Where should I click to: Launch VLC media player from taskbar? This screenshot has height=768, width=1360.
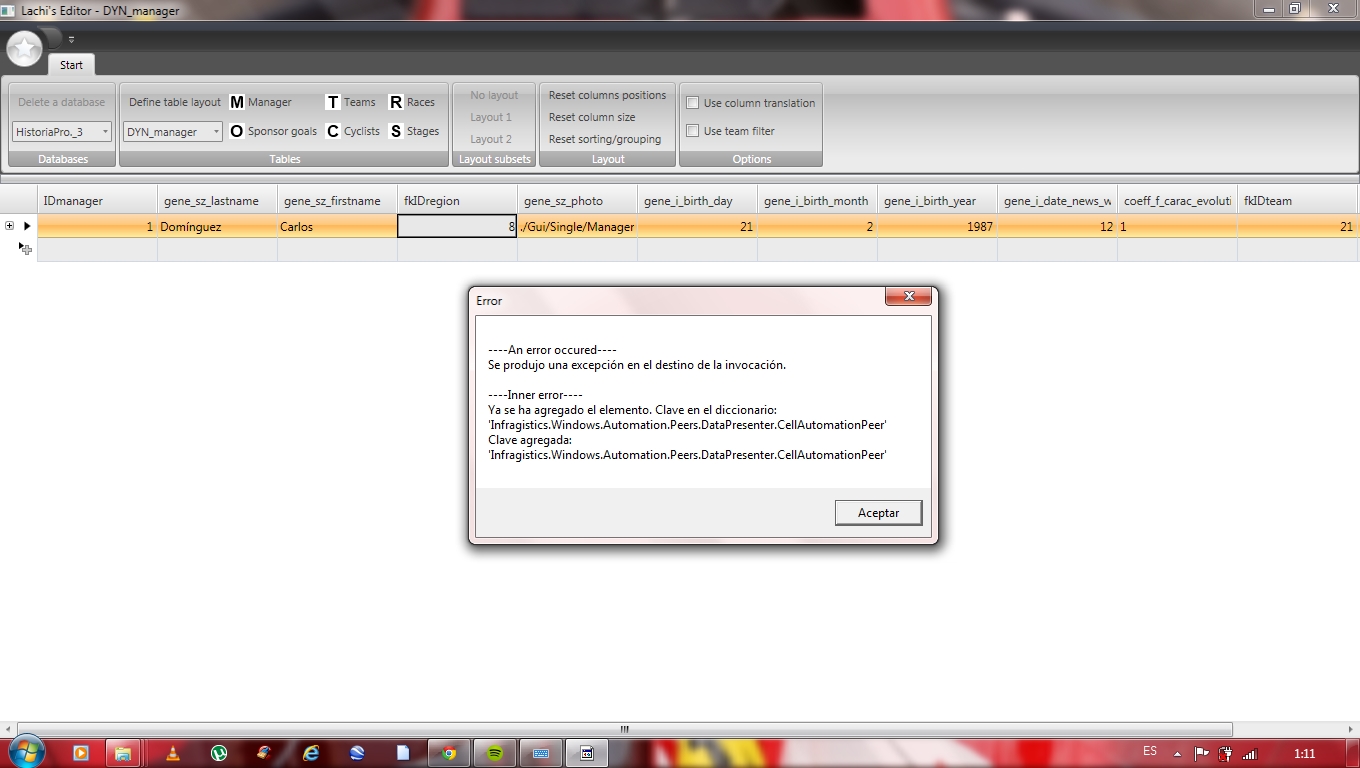[x=173, y=753]
